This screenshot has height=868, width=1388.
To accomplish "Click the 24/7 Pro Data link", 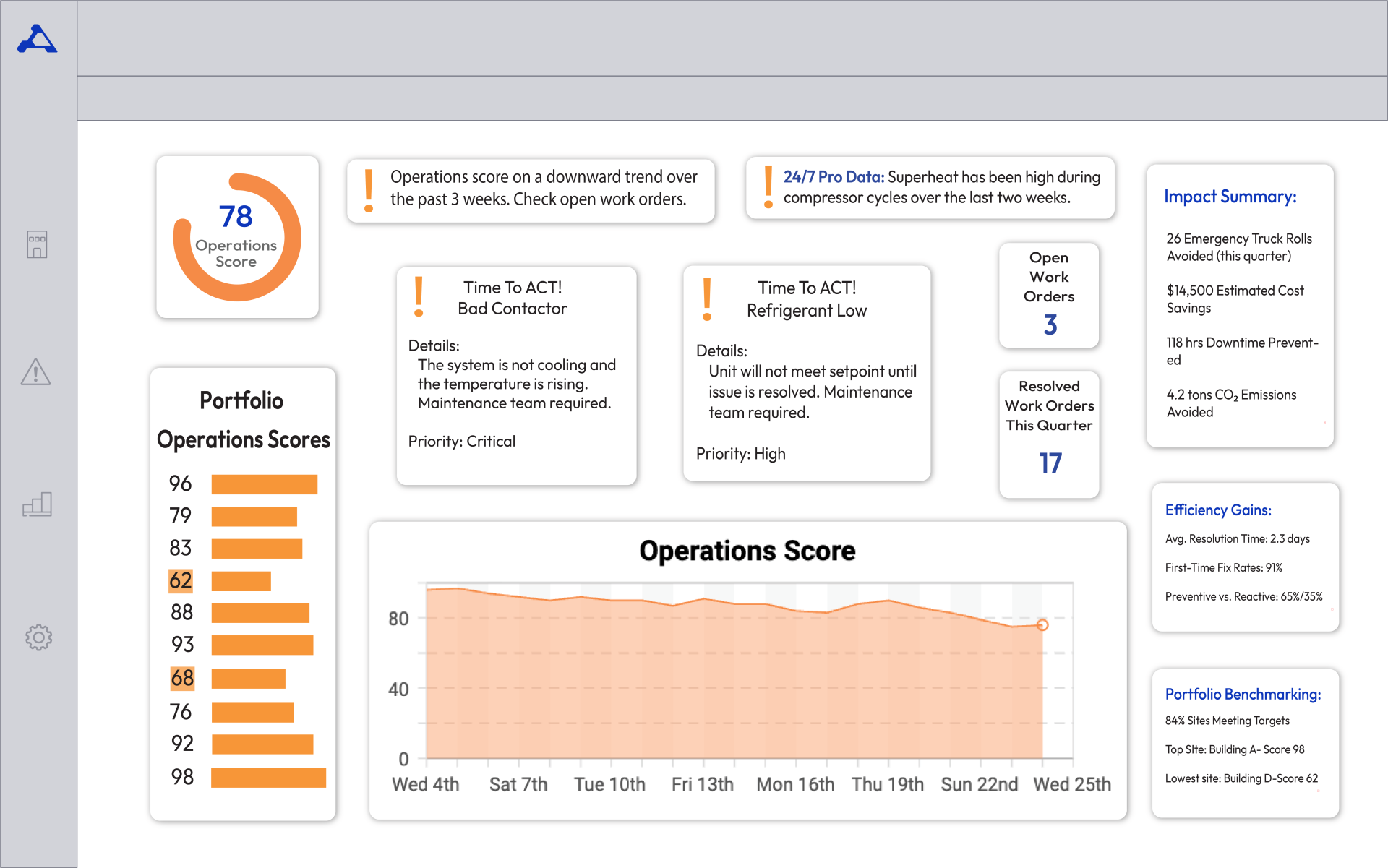I will tap(834, 177).
